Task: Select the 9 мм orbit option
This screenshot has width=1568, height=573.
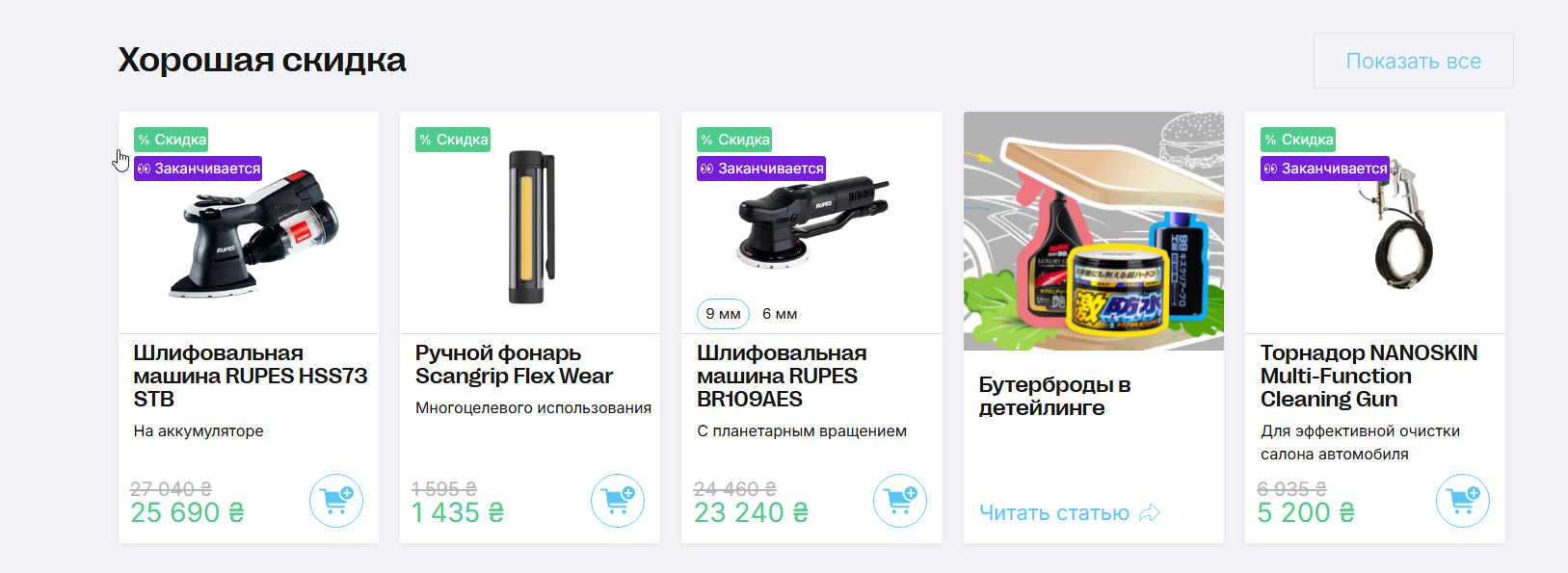Action: click(723, 314)
